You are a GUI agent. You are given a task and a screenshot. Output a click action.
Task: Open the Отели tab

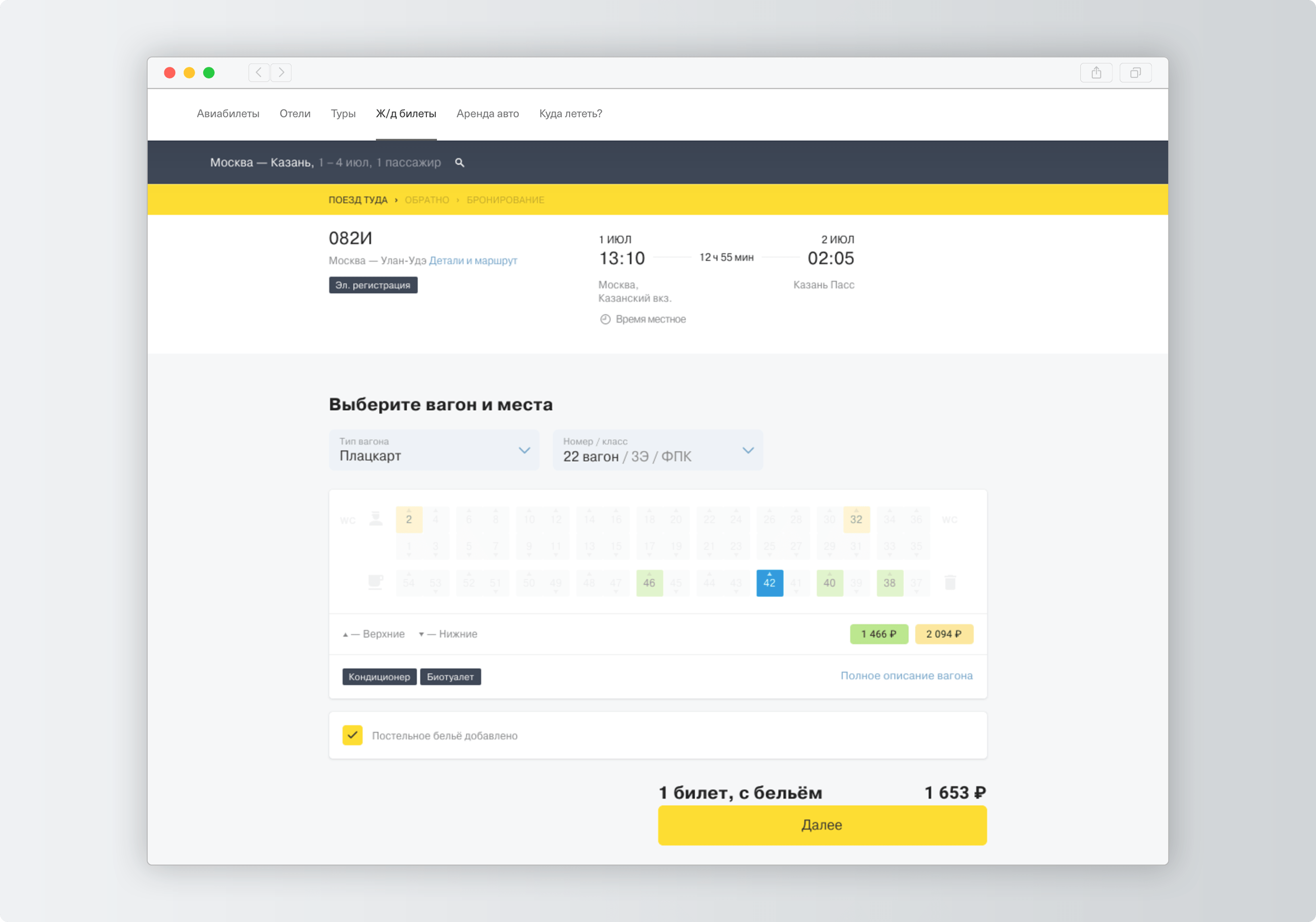tap(295, 113)
